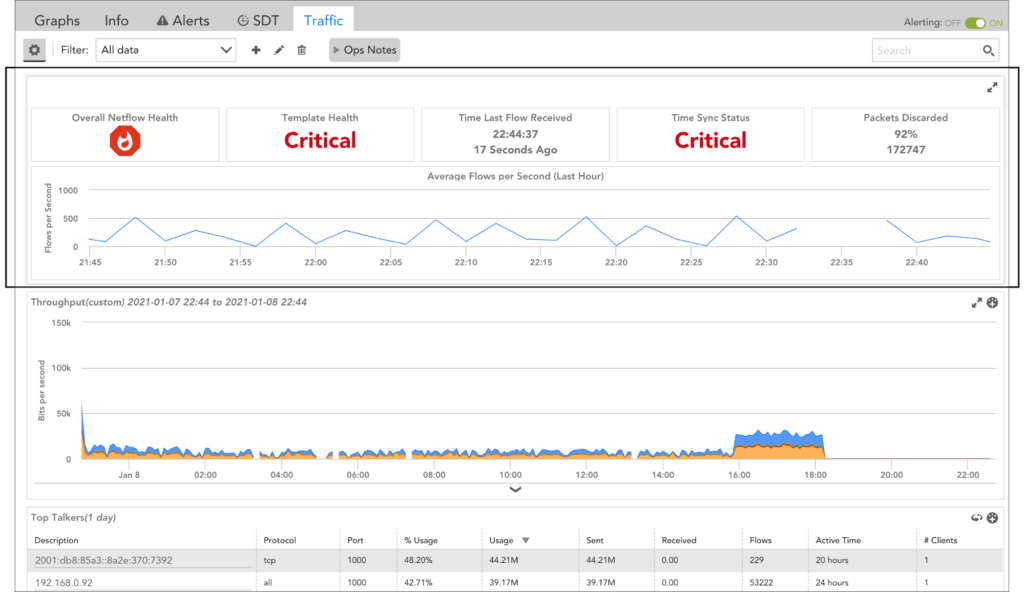Click the tcp protocol cell
This screenshot has width=1024, height=592.
[269, 561]
